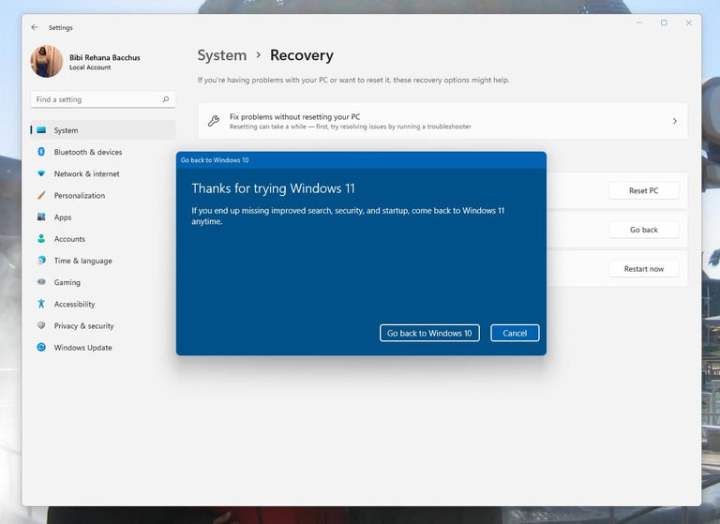
Task: Open Time & language settings
Action: (x=103, y=260)
